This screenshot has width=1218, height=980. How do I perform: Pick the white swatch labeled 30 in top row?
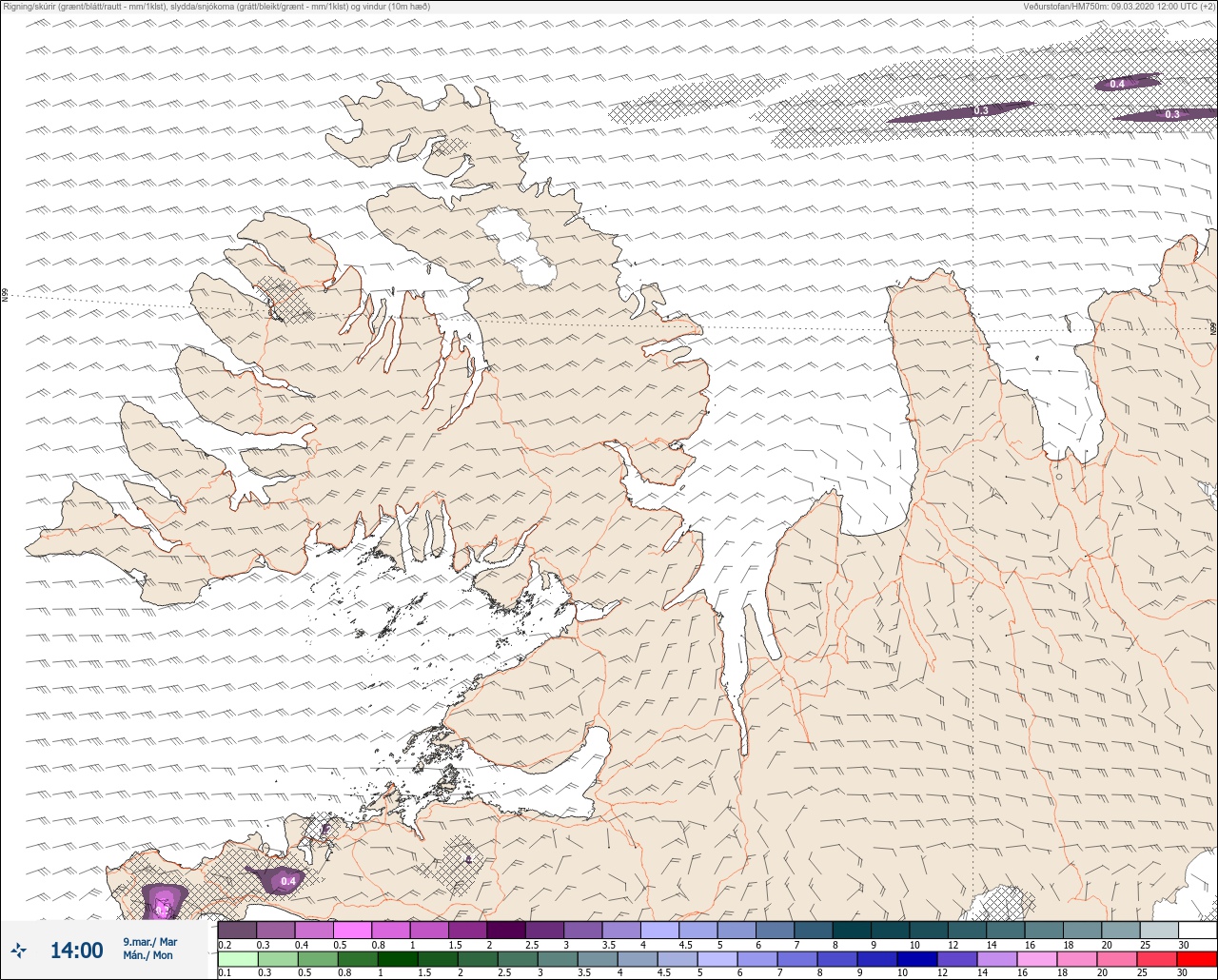(x=1197, y=930)
